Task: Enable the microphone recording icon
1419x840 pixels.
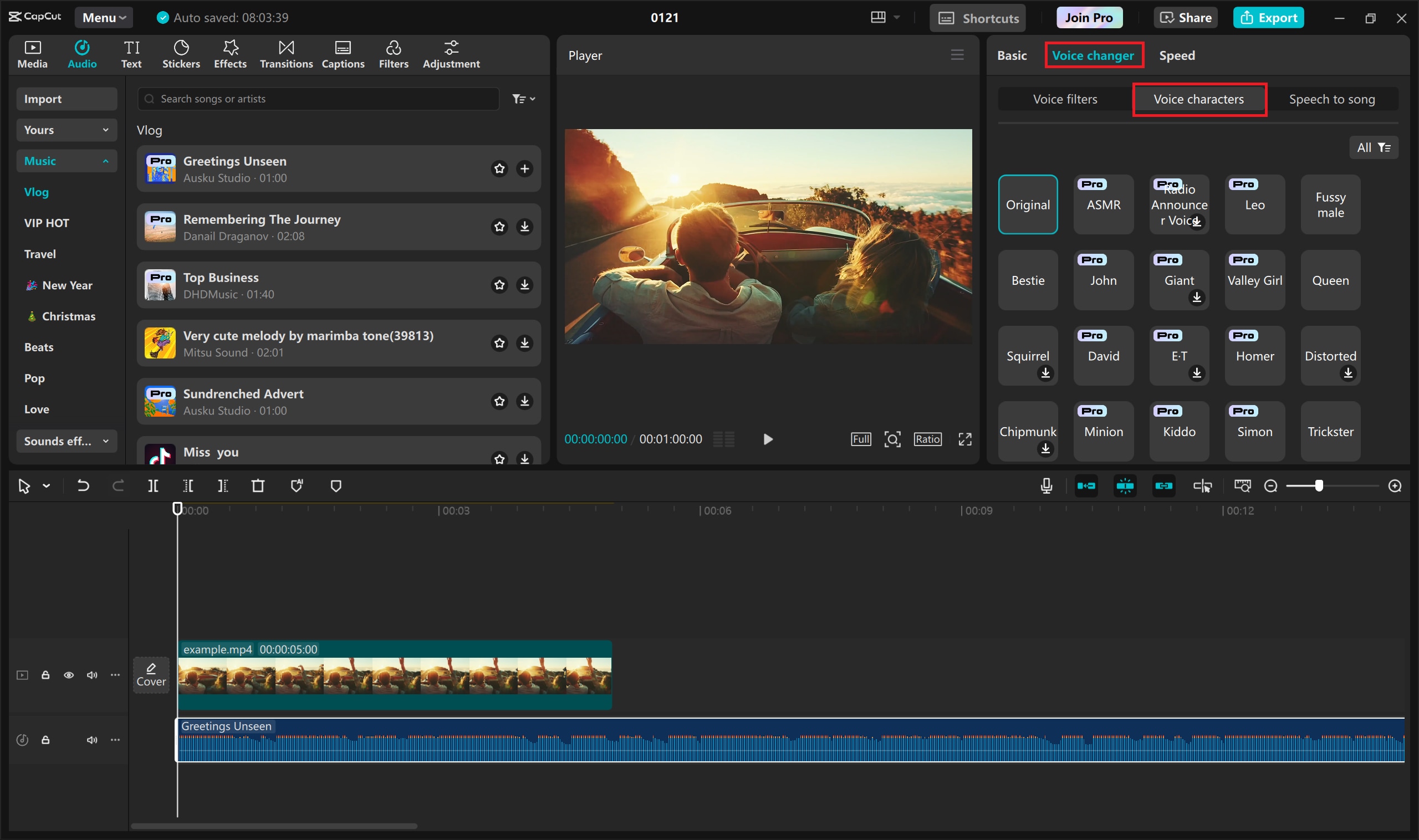Action: click(1046, 486)
